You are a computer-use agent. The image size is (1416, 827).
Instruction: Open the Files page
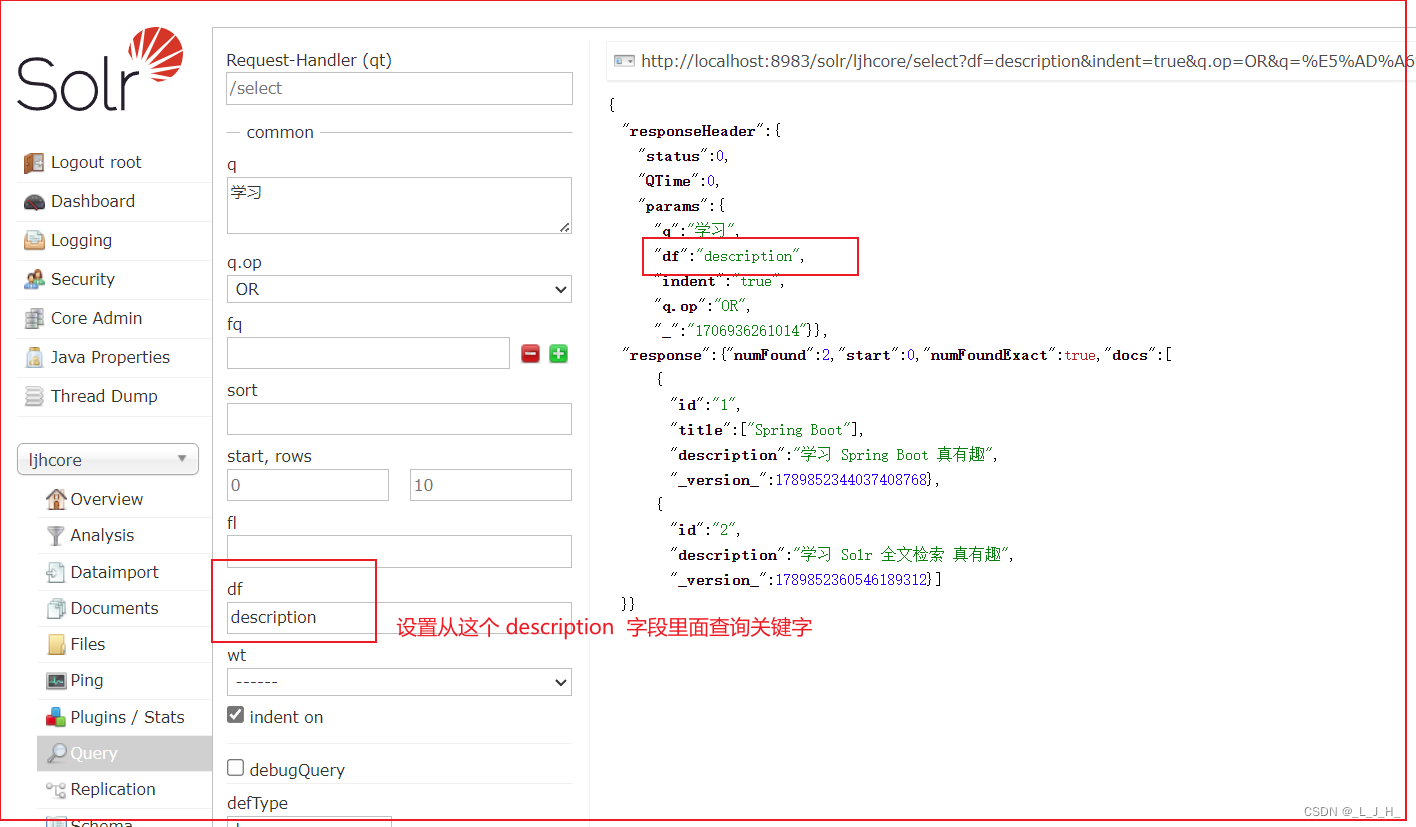pos(88,645)
